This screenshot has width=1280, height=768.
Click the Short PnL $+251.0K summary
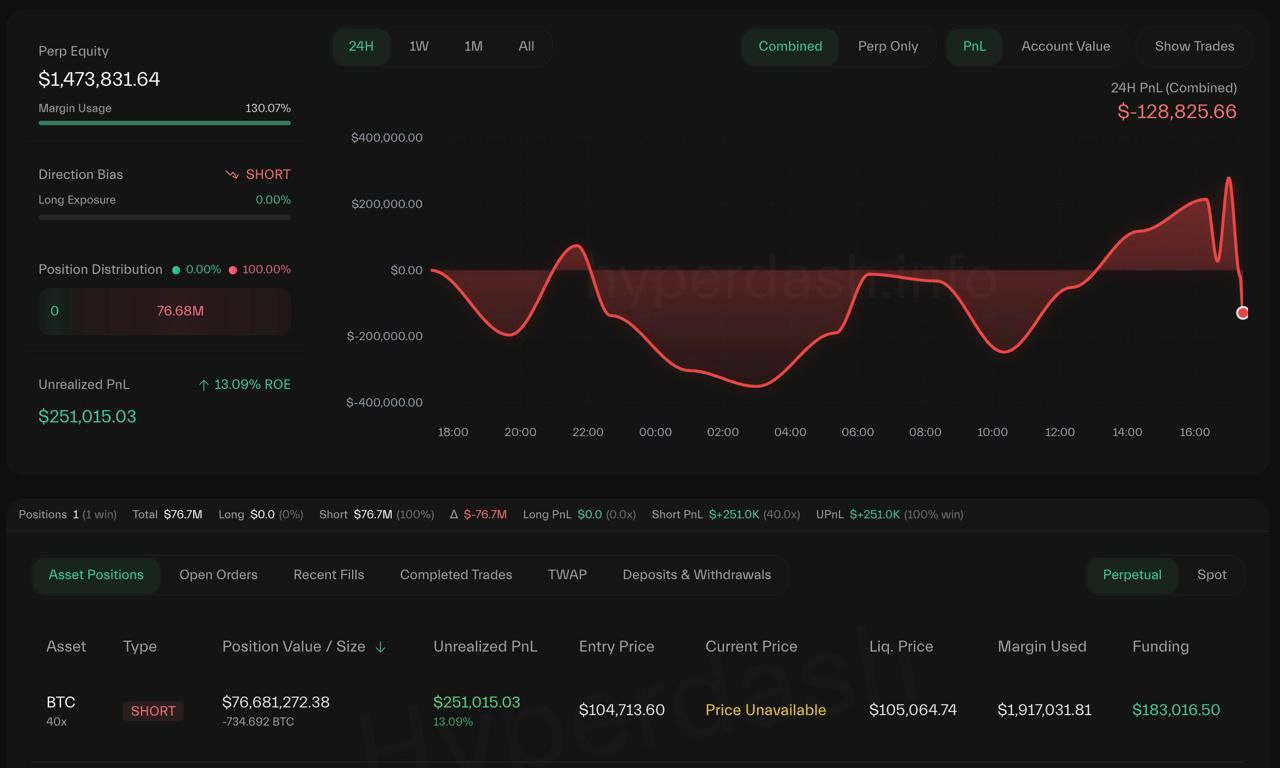coord(726,514)
